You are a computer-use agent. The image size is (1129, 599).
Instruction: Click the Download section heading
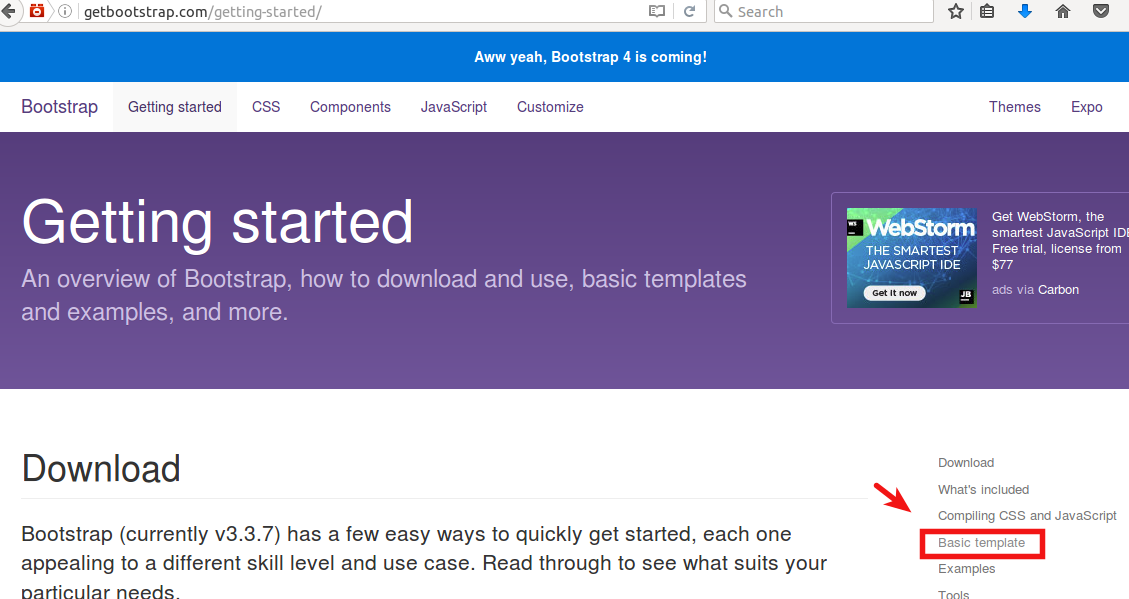[101, 469]
